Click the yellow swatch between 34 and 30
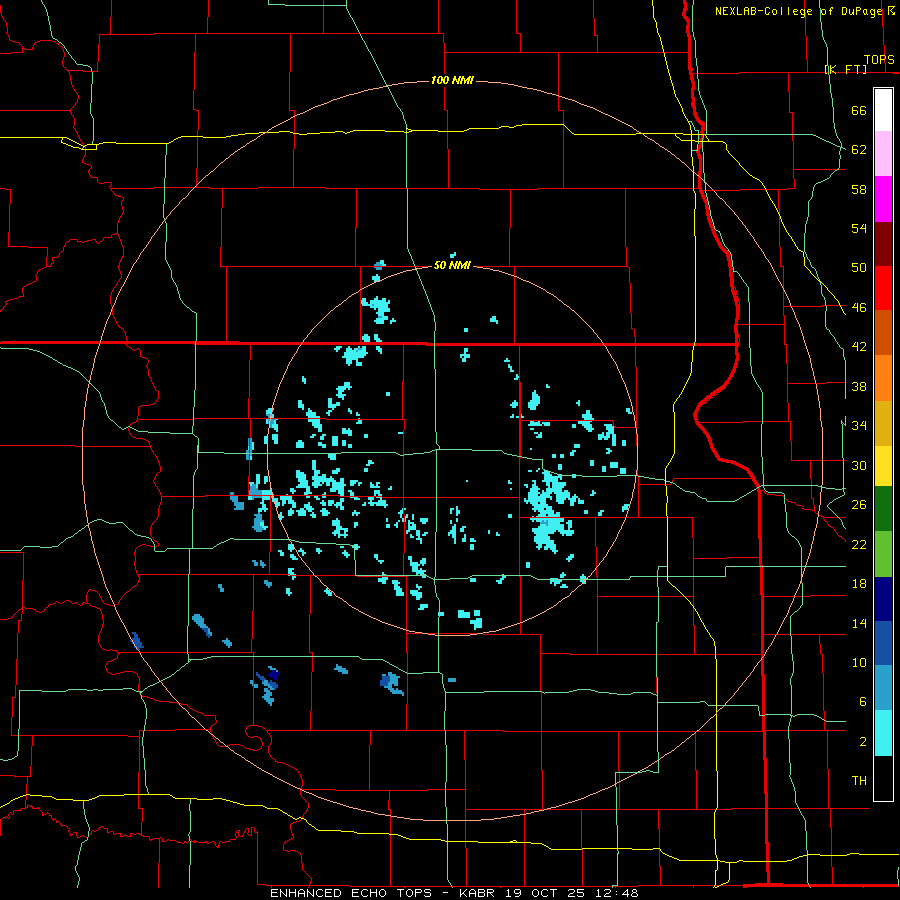The width and height of the screenshot is (900, 900). (883, 466)
